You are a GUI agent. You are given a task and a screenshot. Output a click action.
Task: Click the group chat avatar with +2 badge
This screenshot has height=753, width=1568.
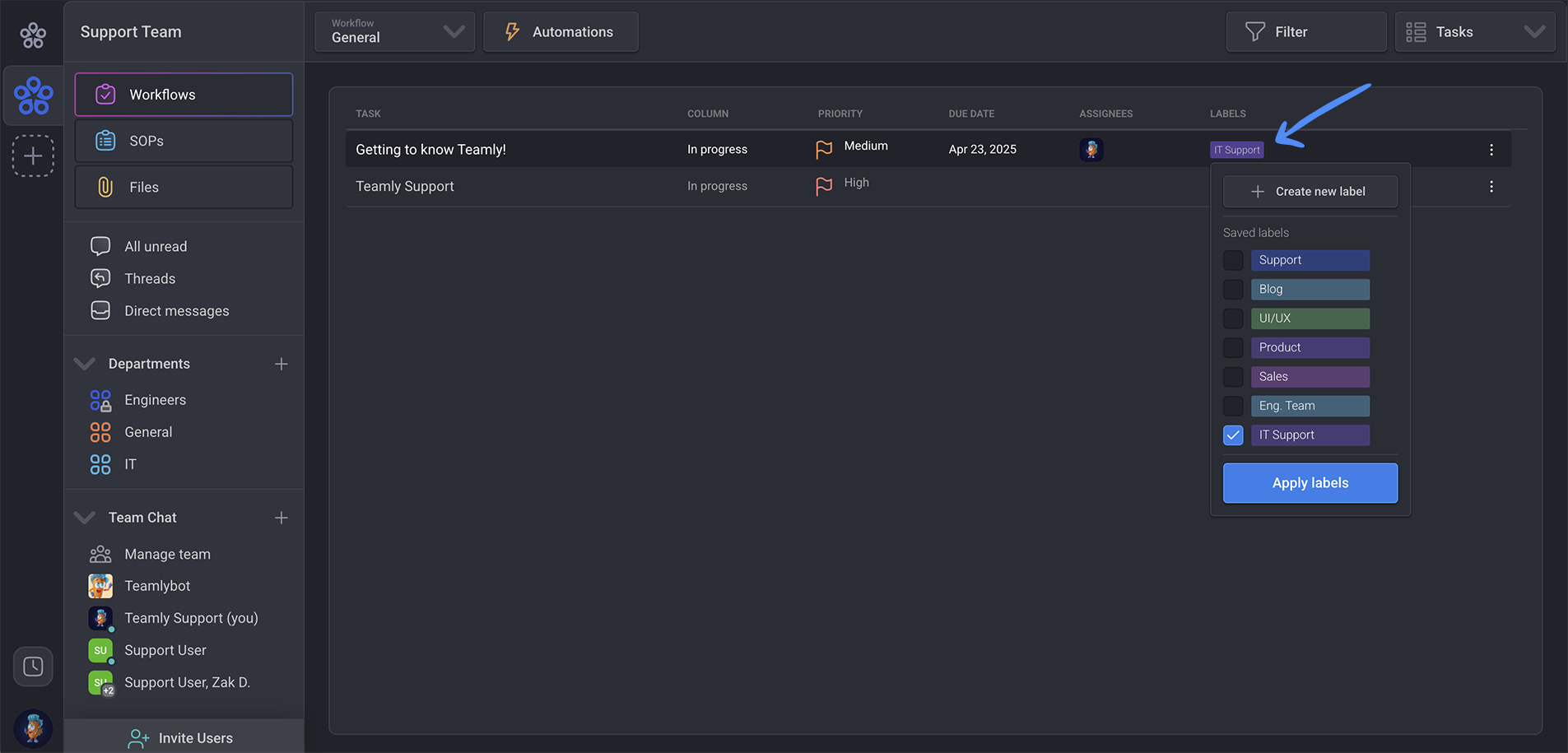(x=100, y=683)
